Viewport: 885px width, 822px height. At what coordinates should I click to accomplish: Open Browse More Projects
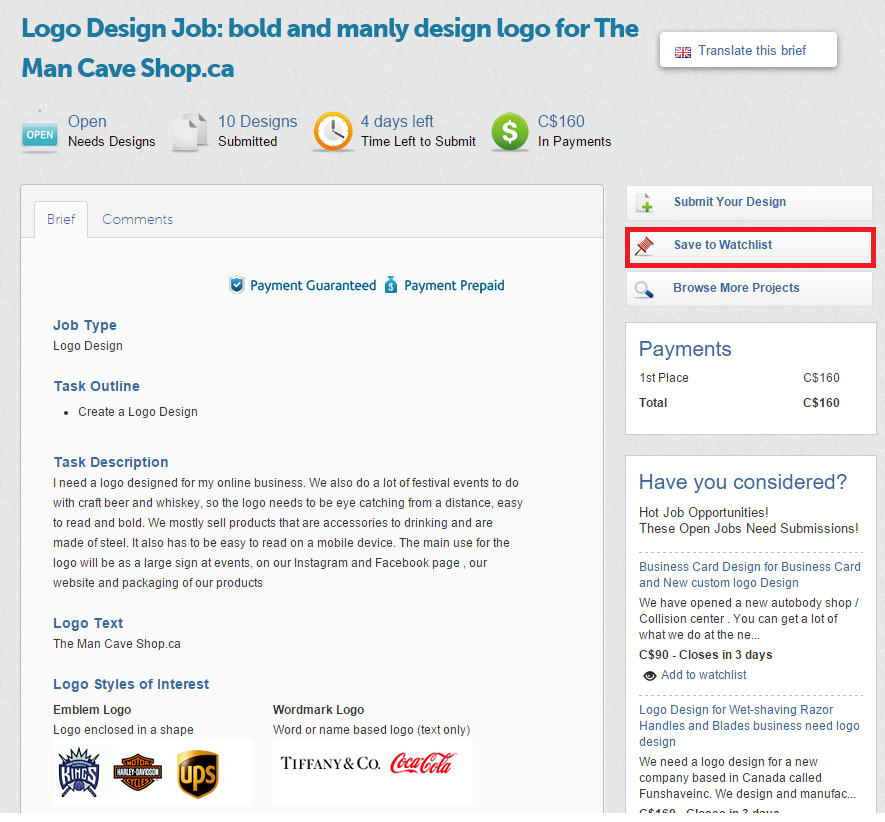point(749,288)
